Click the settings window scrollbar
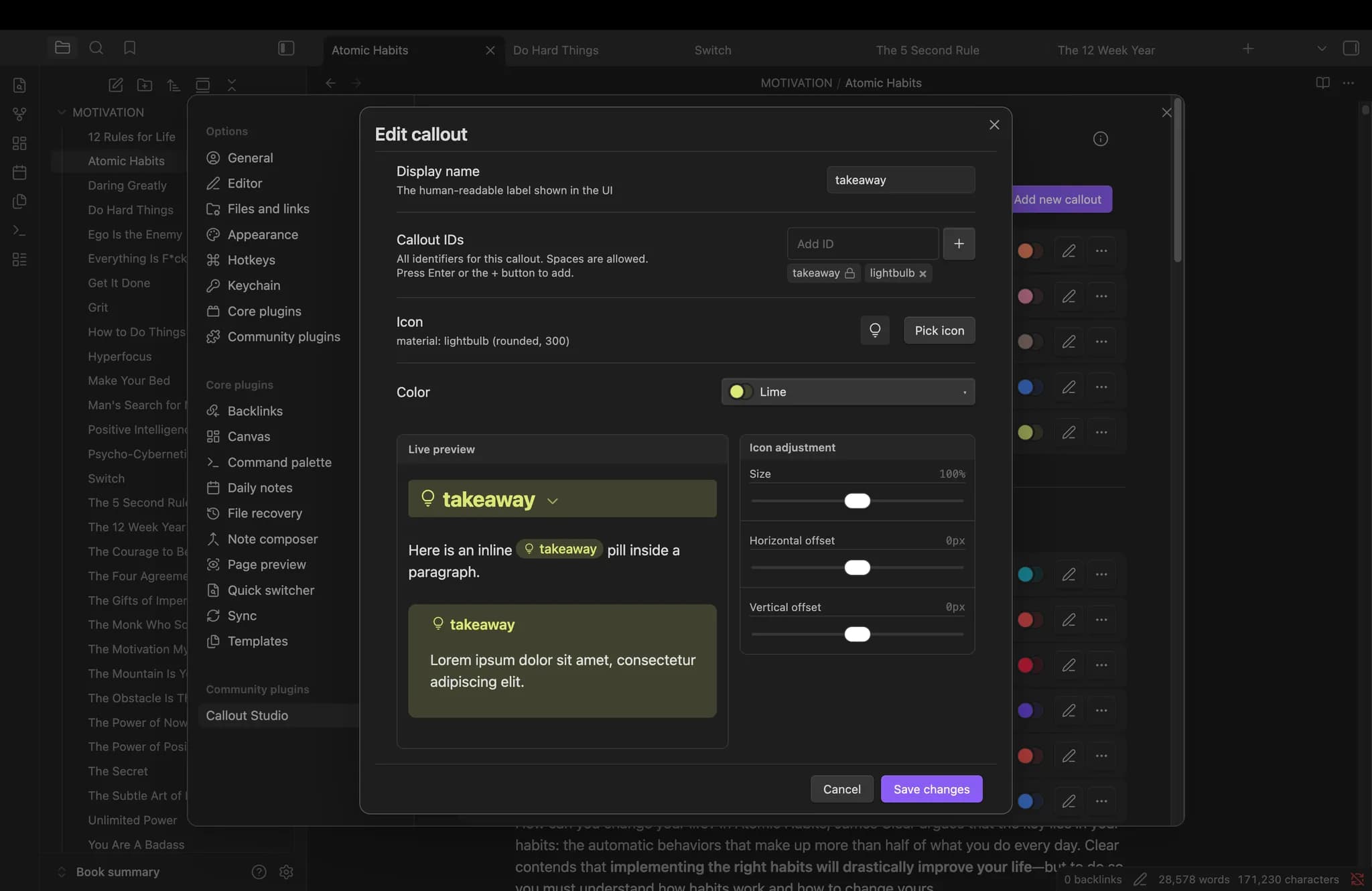 click(x=1177, y=181)
